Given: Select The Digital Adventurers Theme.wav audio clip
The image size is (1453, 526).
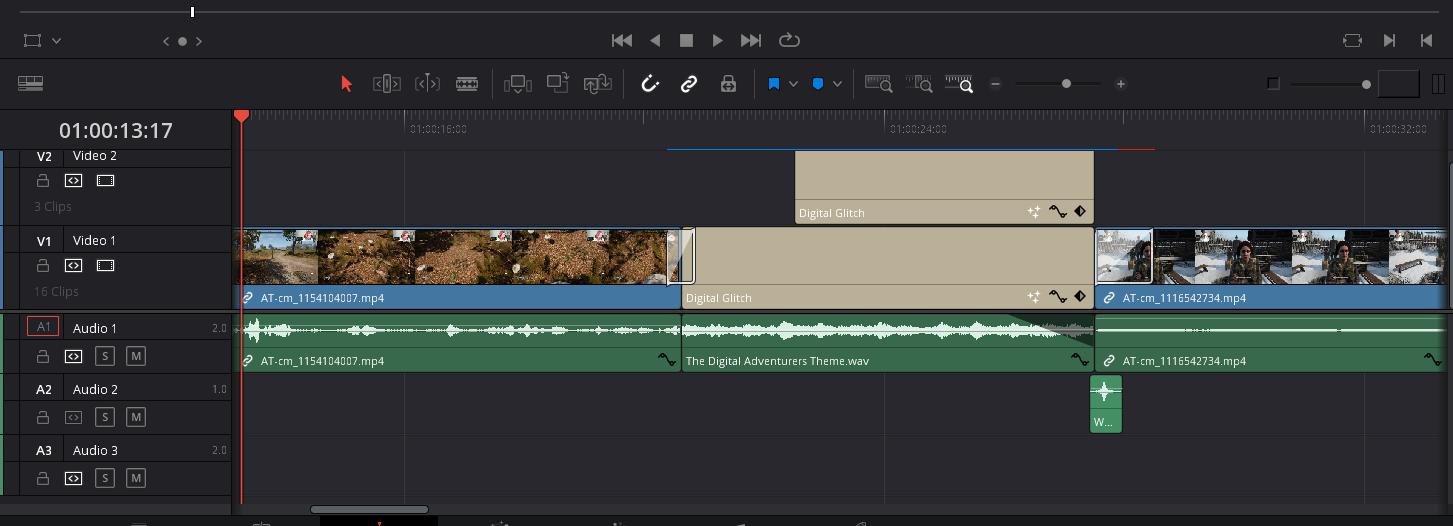Looking at the screenshot, I should click(x=888, y=342).
